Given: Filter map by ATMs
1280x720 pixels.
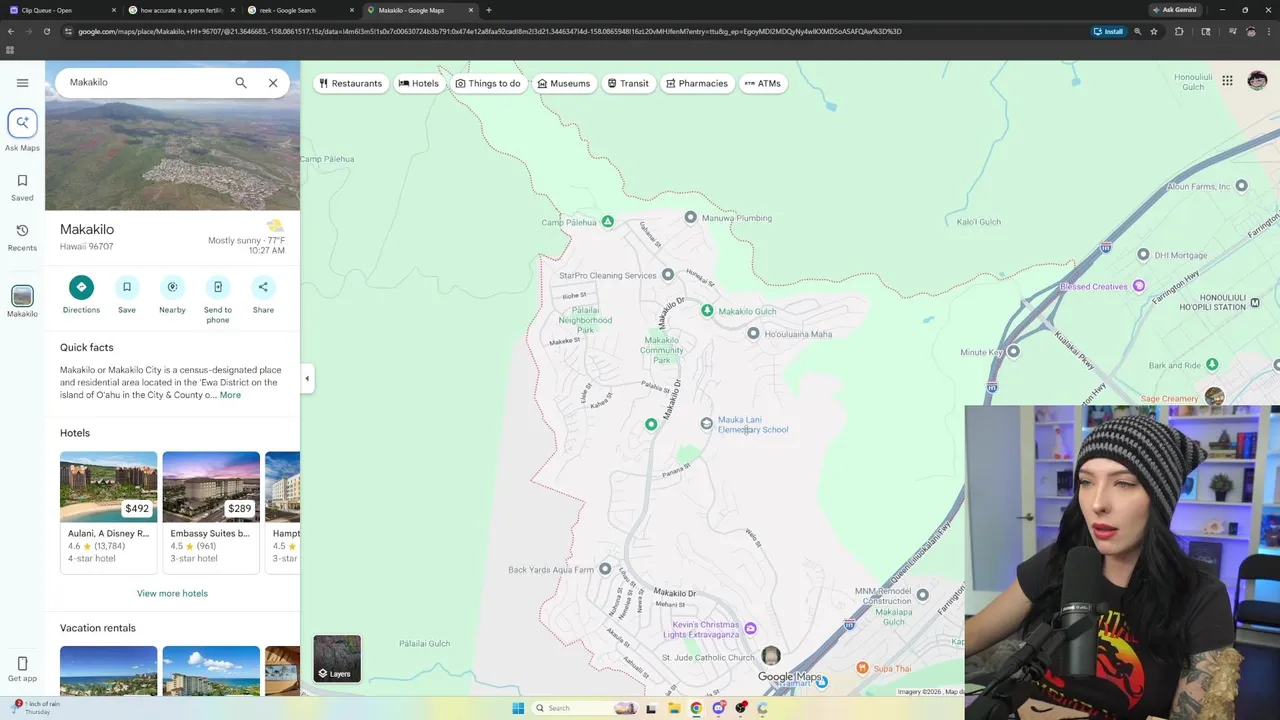Looking at the screenshot, I should pyautogui.click(x=762, y=83).
